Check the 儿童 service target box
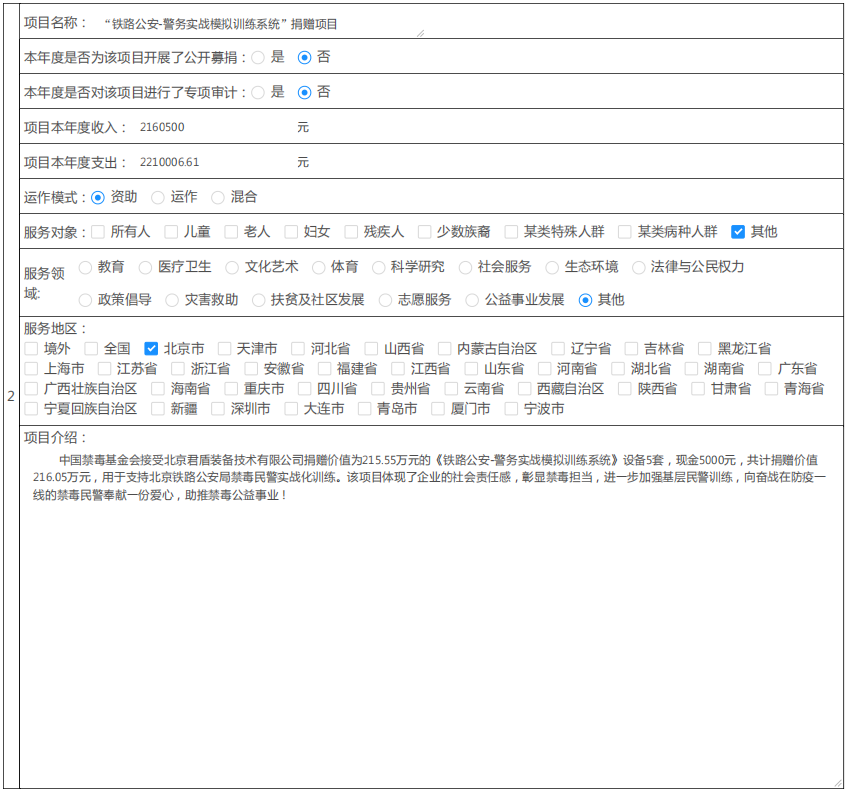This screenshot has height=792, width=848. tap(171, 232)
